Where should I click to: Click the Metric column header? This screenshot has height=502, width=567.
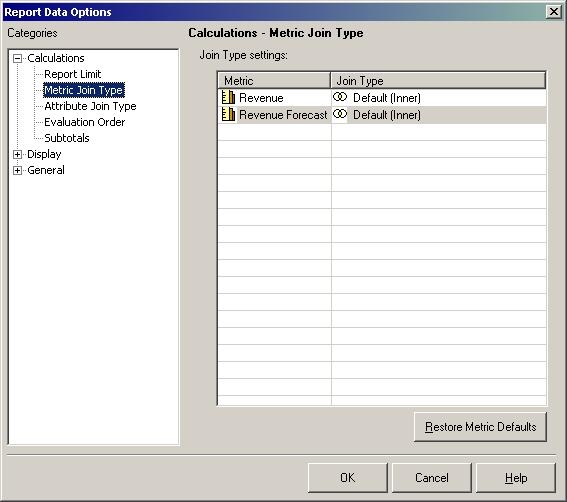tap(274, 80)
